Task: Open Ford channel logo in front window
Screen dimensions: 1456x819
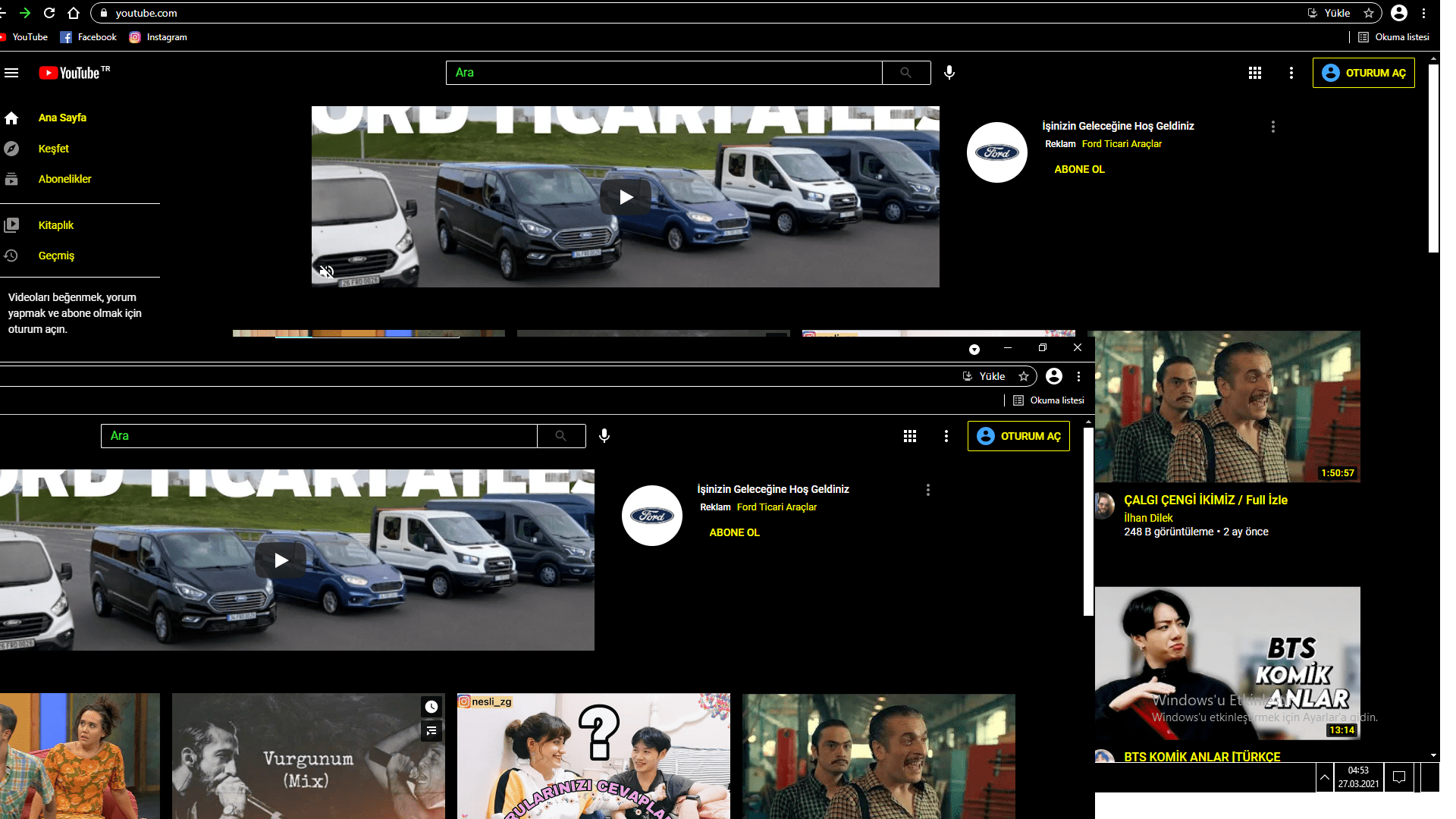Action: (x=652, y=516)
